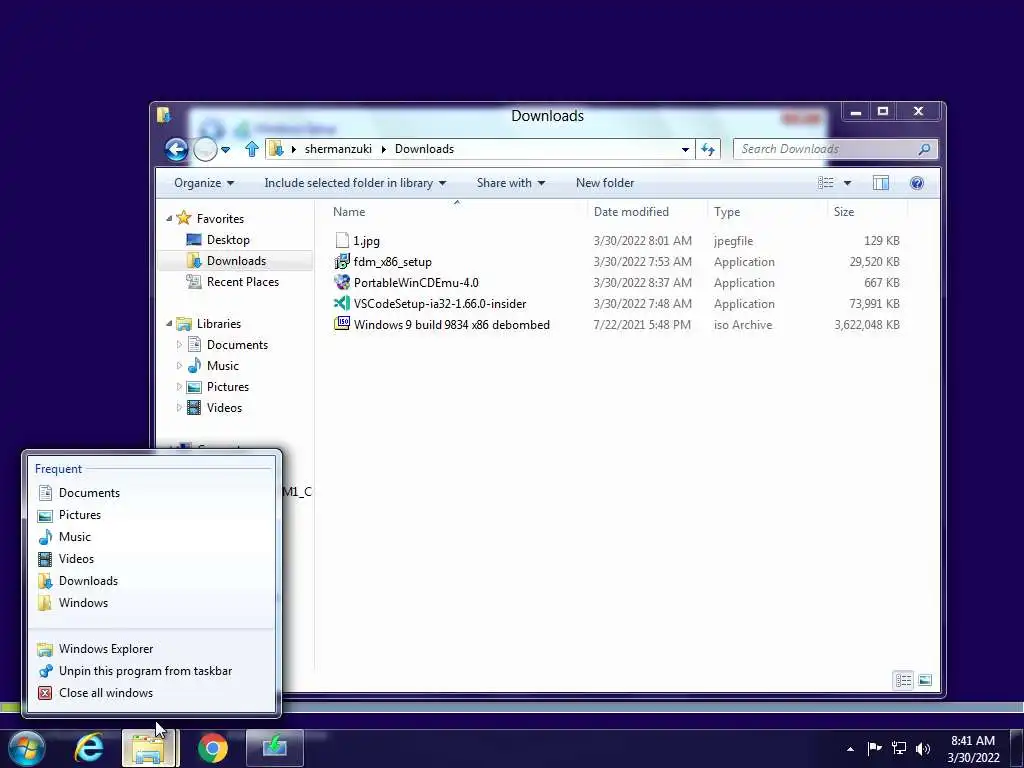Click the Forward navigation arrow button
Image resolution: width=1024 pixels, height=768 pixels.
tap(205, 150)
